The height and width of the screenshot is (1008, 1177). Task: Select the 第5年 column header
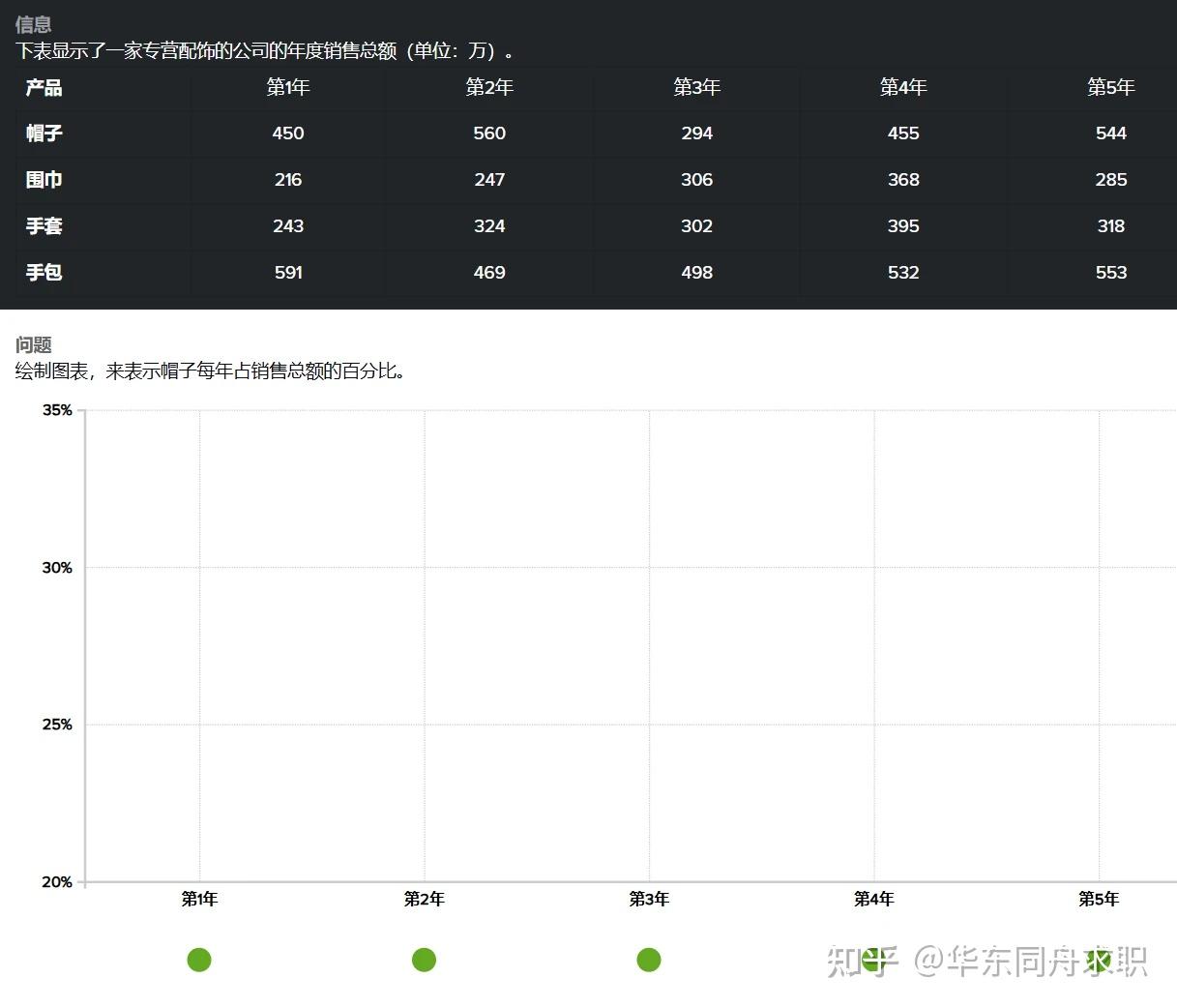click(x=1110, y=87)
